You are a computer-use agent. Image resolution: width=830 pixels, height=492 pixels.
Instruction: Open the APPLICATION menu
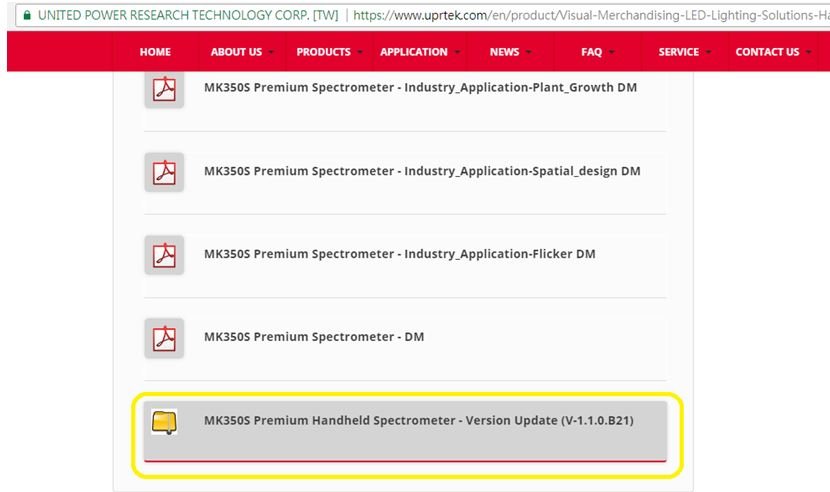pos(414,52)
